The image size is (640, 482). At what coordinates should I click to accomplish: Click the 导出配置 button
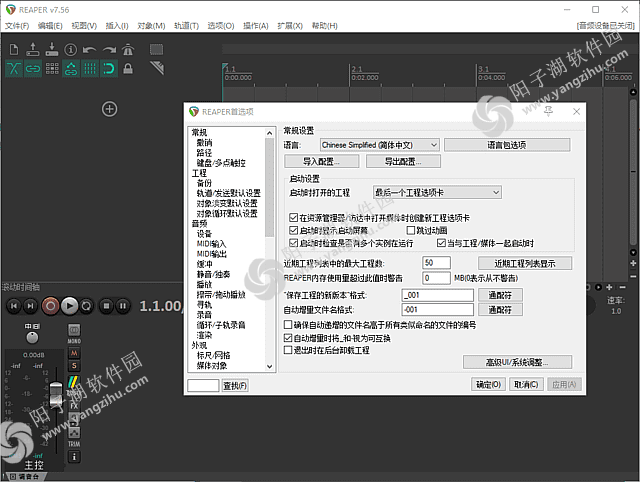pos(403,161)
